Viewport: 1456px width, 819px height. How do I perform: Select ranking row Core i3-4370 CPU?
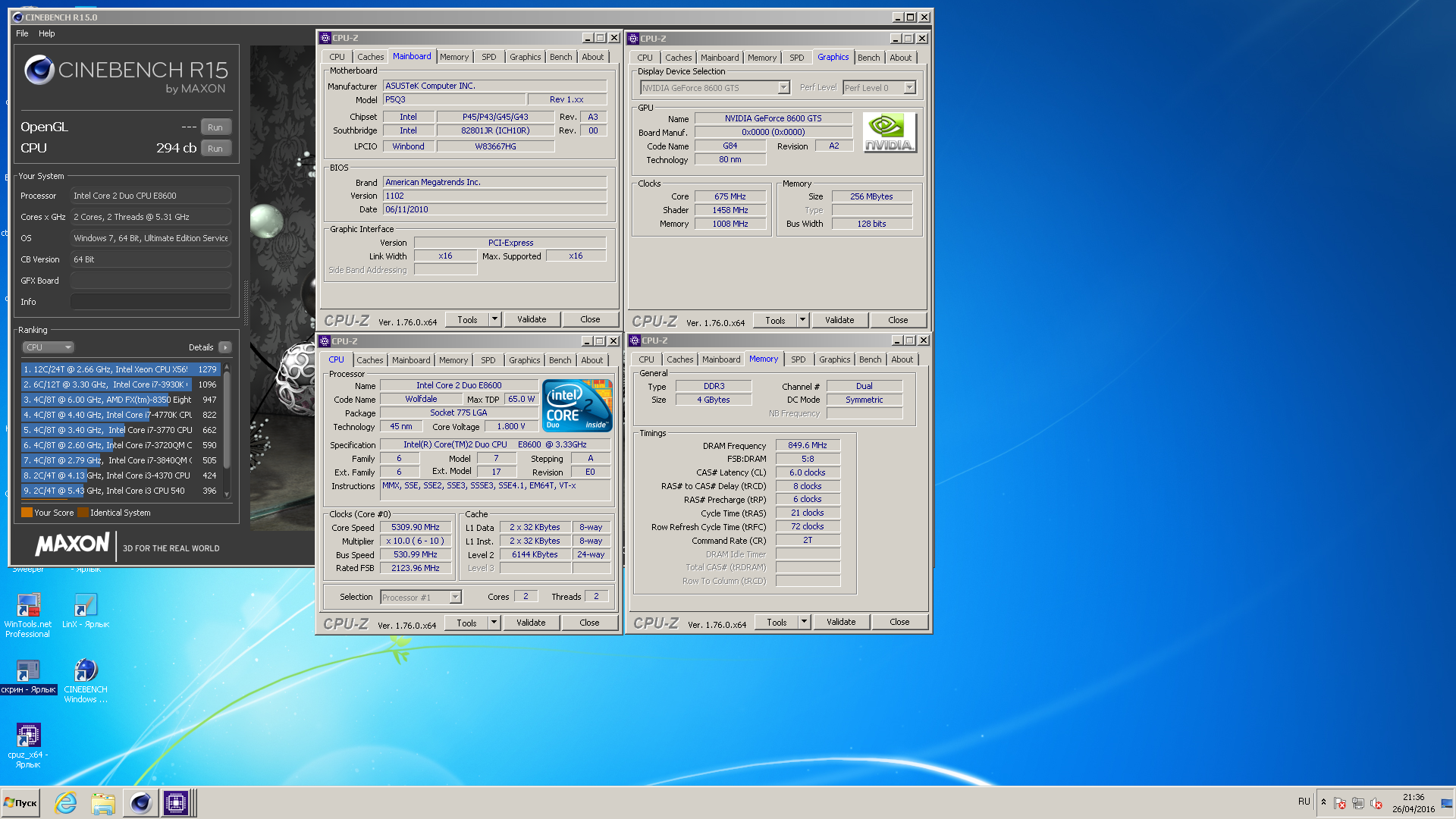(x=122, y=475)
